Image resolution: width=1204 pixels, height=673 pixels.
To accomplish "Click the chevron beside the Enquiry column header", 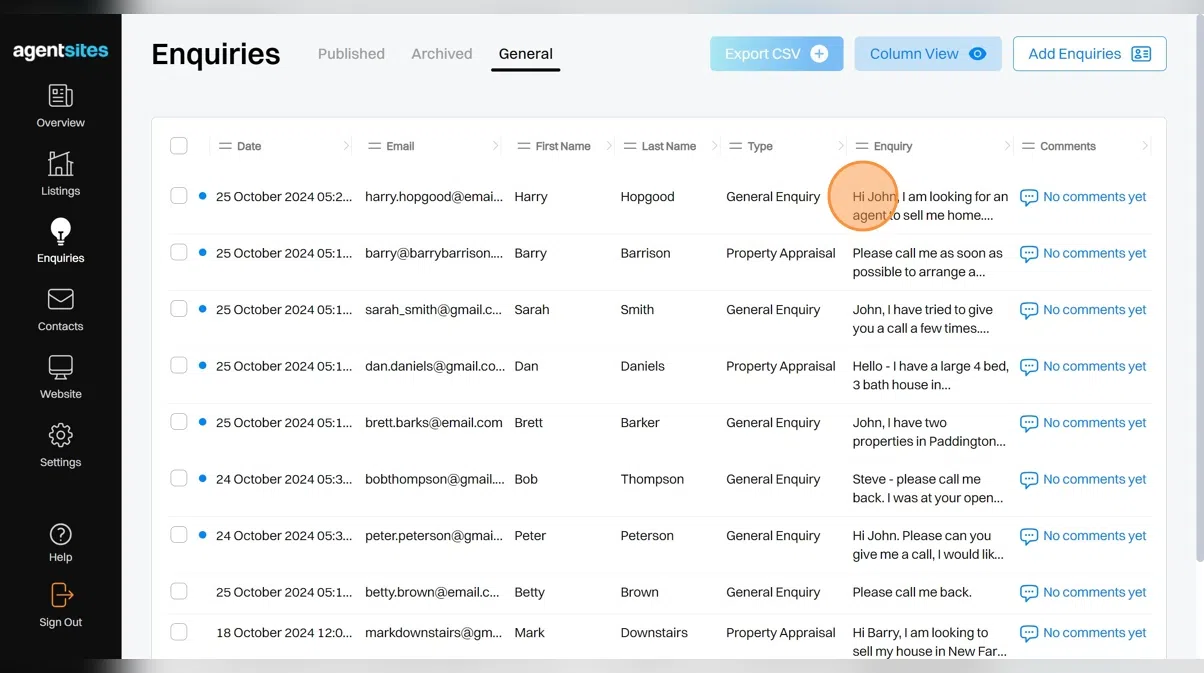I will point(1006,146).
